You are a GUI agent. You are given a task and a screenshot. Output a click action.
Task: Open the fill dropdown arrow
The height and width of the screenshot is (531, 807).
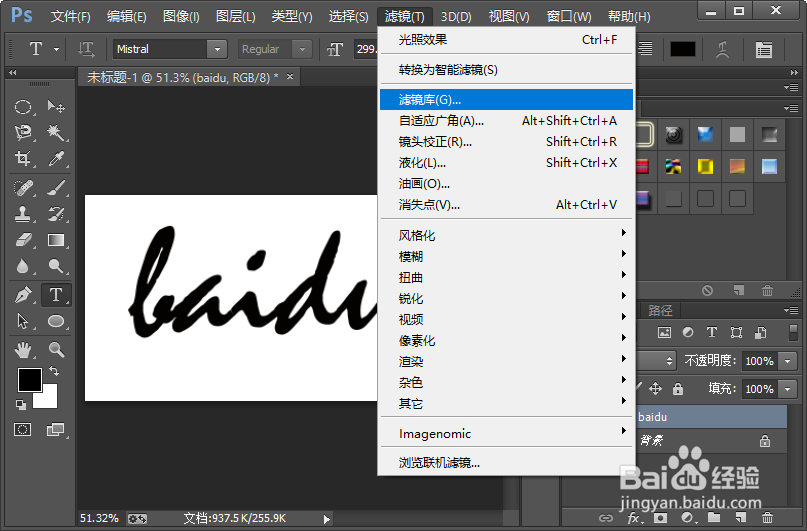(x=788, y=389)
